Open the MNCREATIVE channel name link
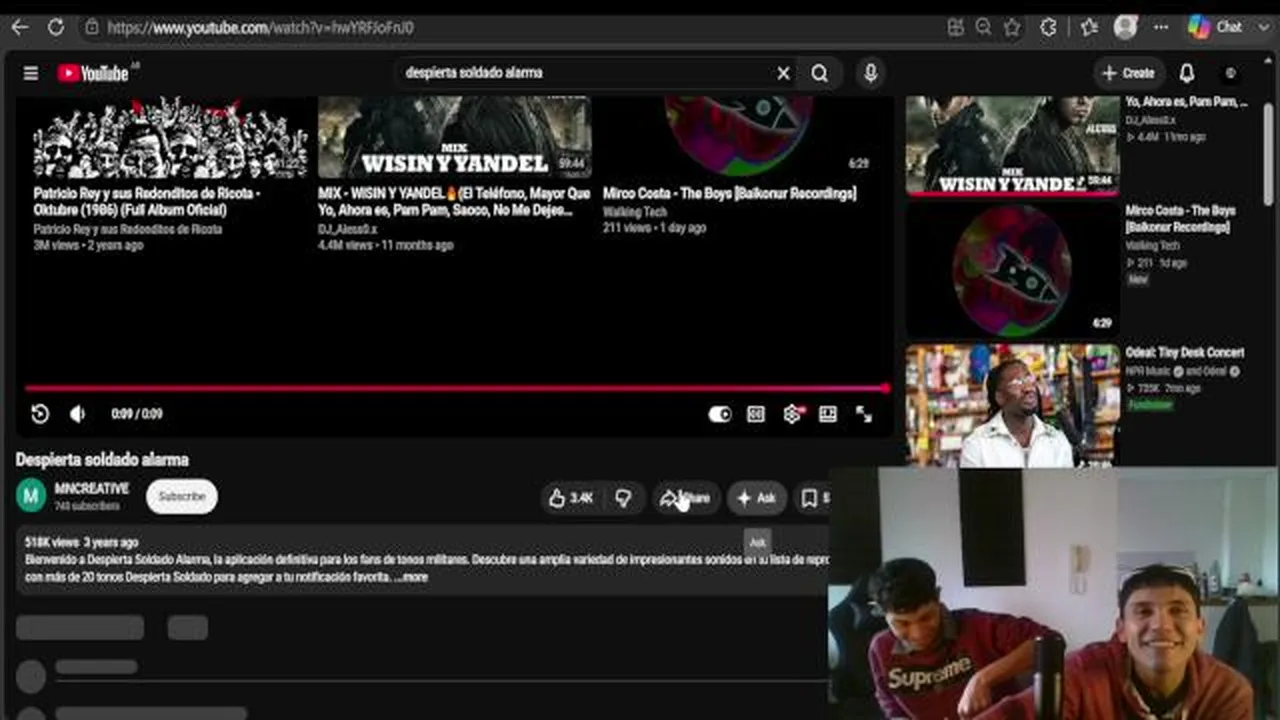The width and height of the screenshot is (1280, 720). [x=91, y=489]
